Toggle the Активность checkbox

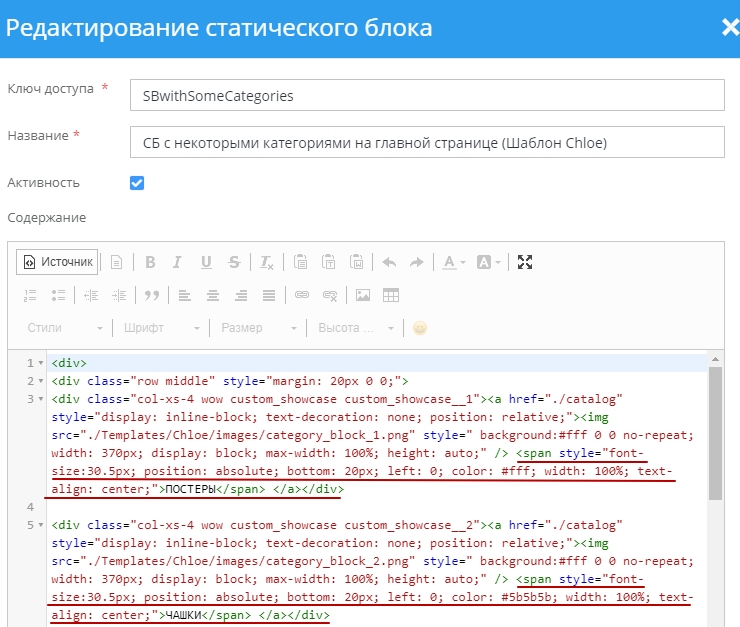(137, 183)
